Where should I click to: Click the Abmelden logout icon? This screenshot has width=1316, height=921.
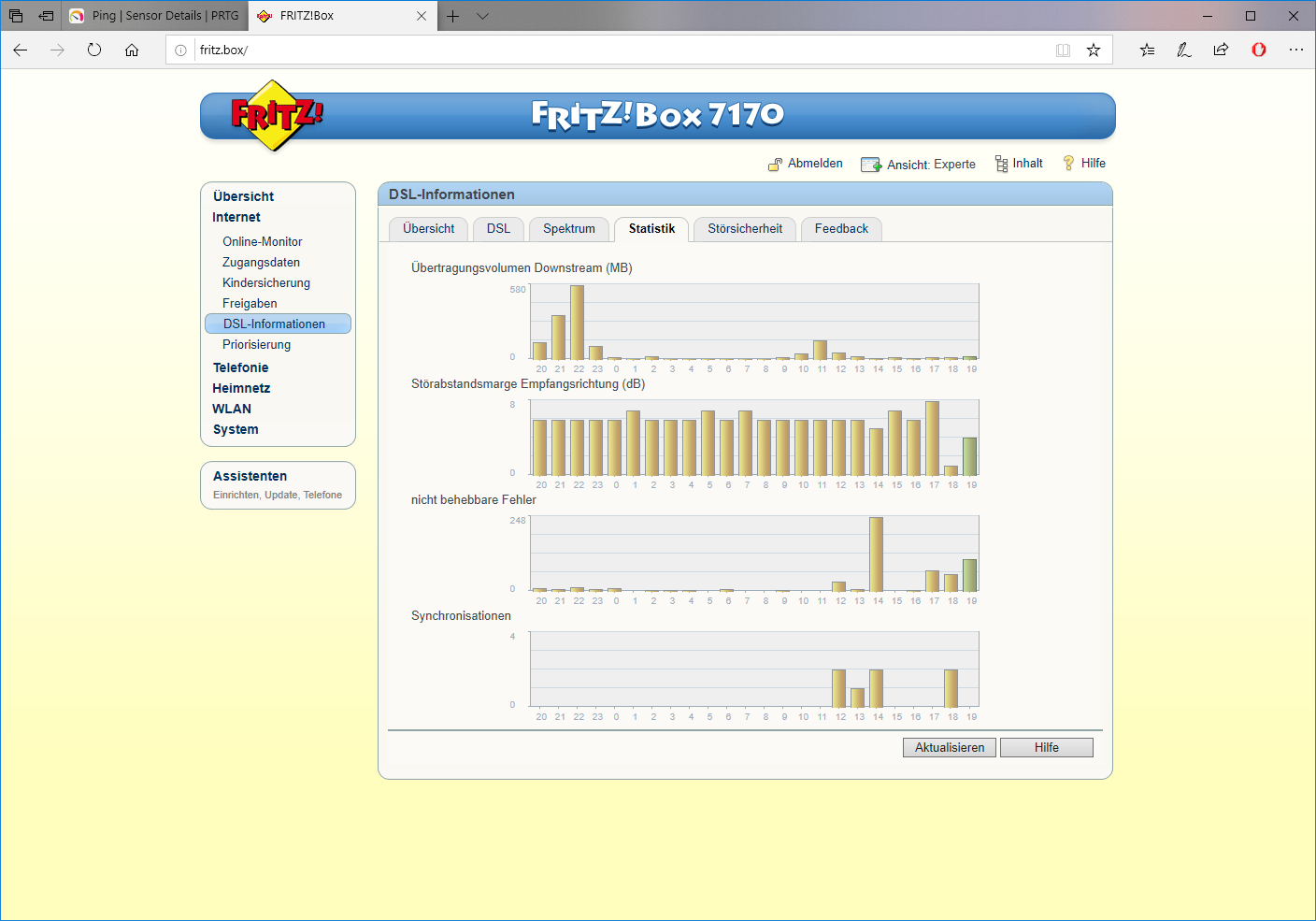coord(775,165)
